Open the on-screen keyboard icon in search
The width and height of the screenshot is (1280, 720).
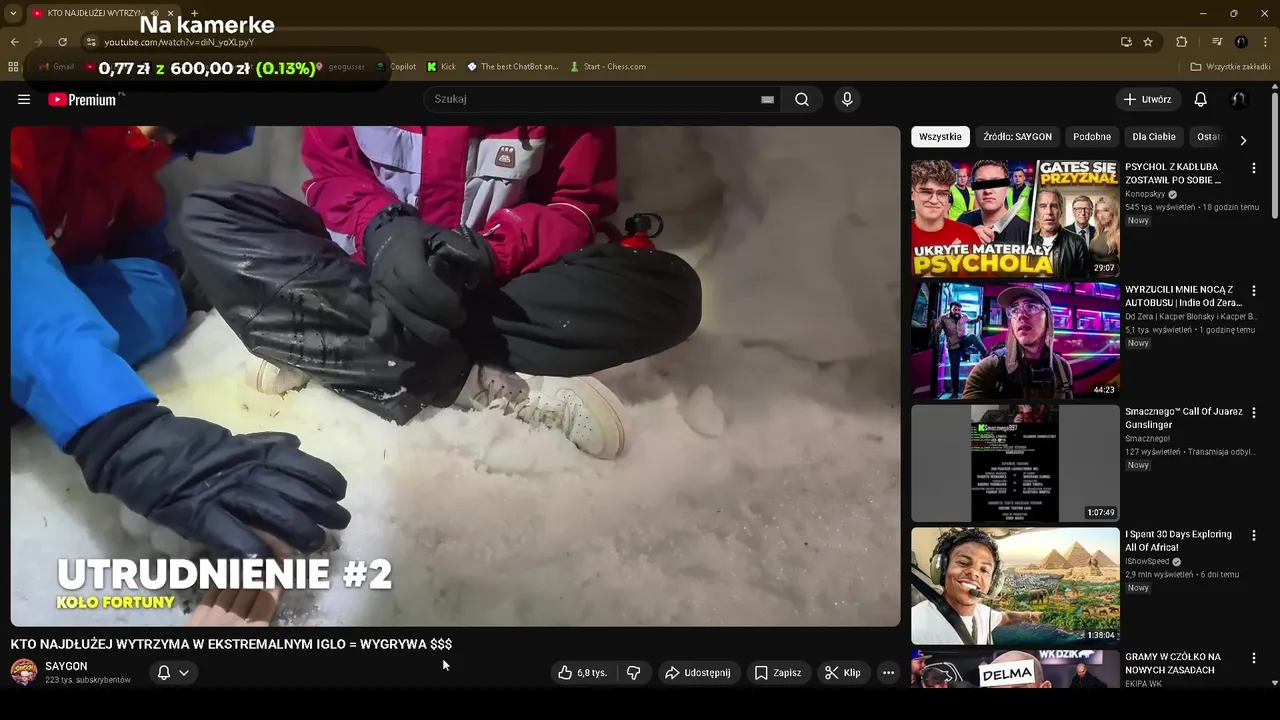pos(767,99)
